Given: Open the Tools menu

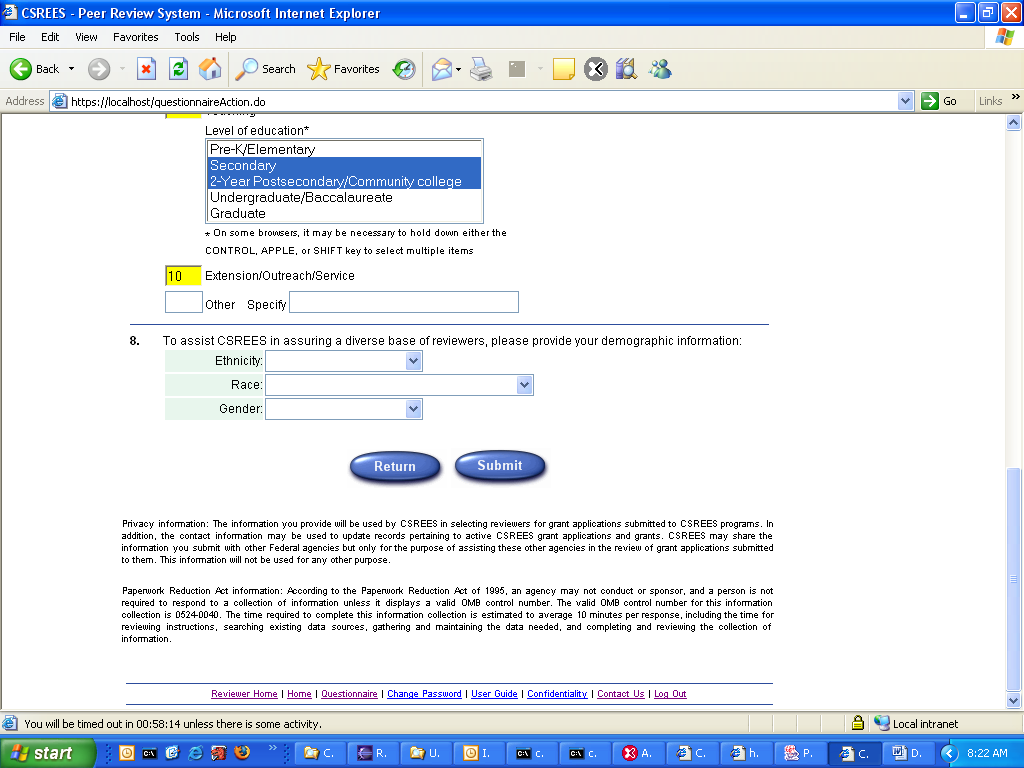Looking at the screenshot, I should pos(187,37).
